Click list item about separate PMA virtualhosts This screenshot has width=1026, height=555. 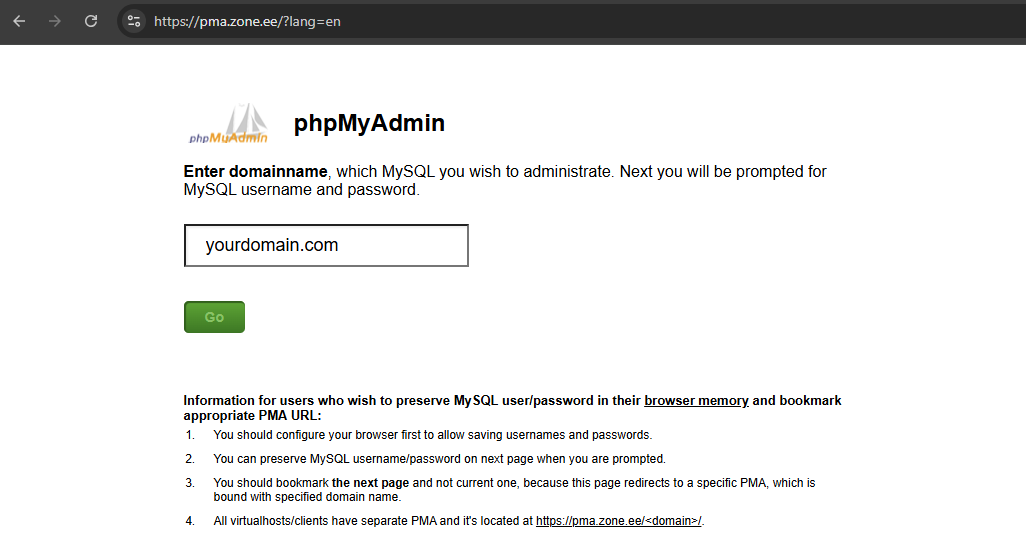374,521
